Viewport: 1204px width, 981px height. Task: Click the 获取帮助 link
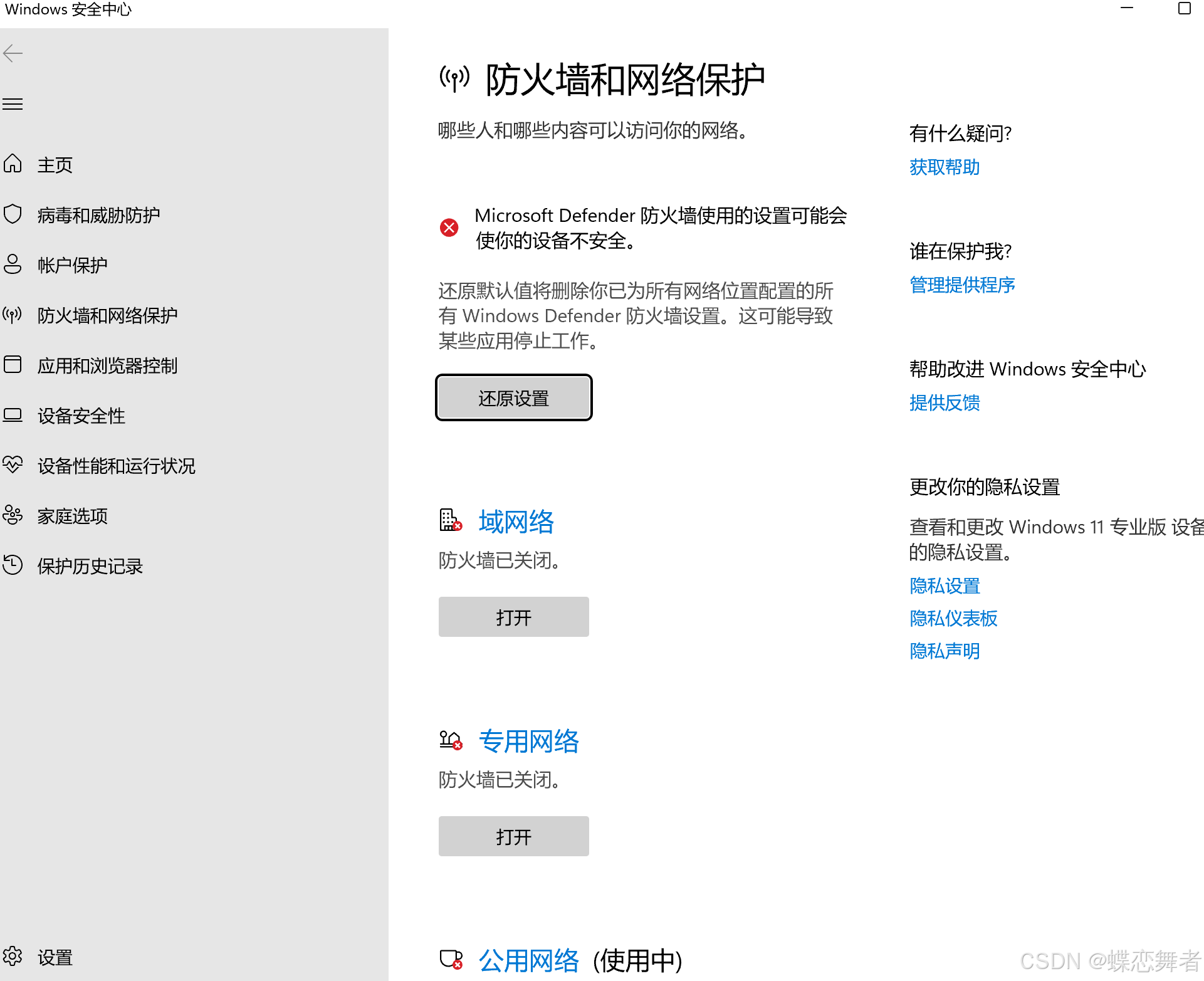pos(945,167)
